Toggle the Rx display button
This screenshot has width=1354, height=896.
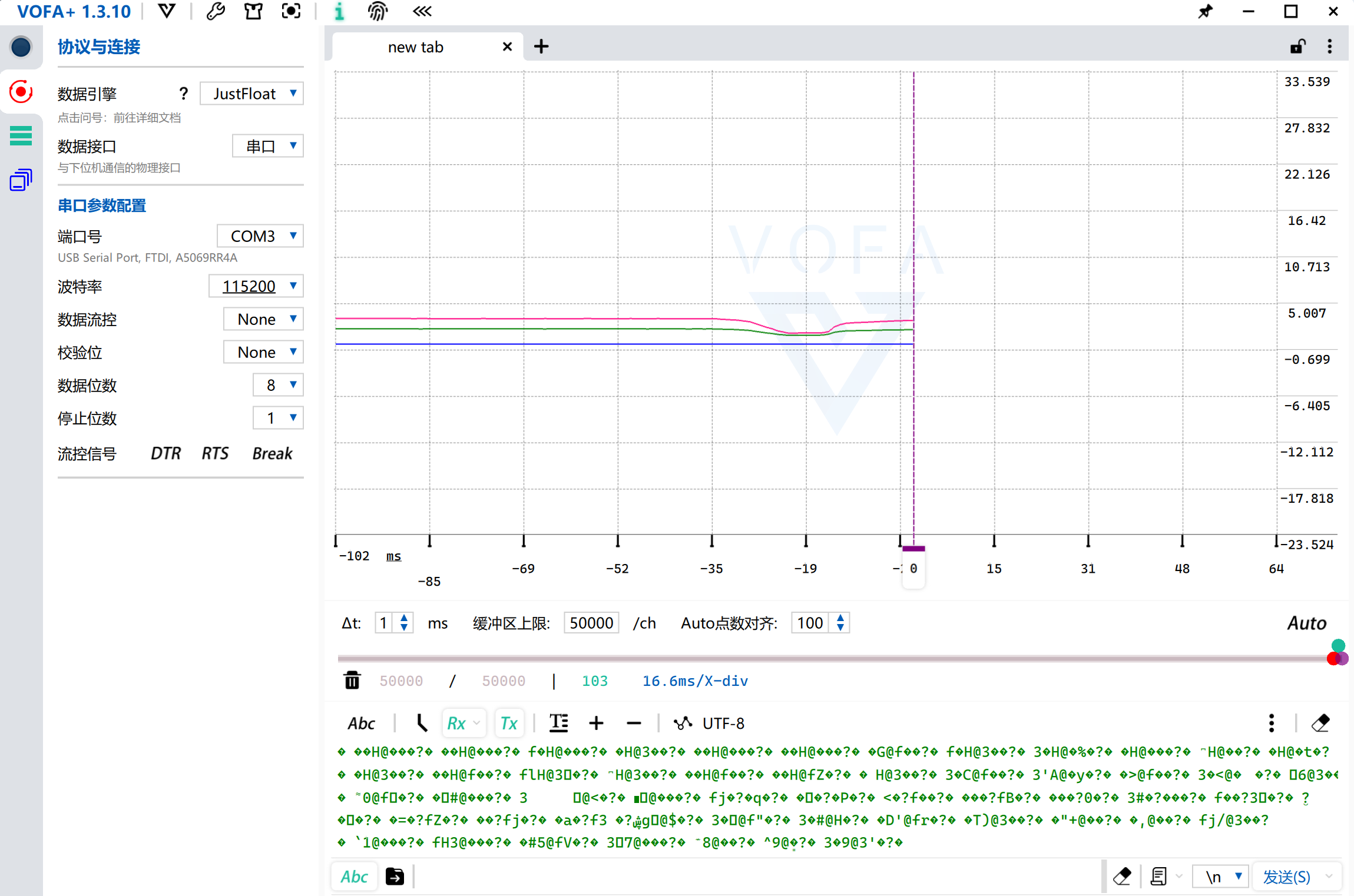point(457,723)
